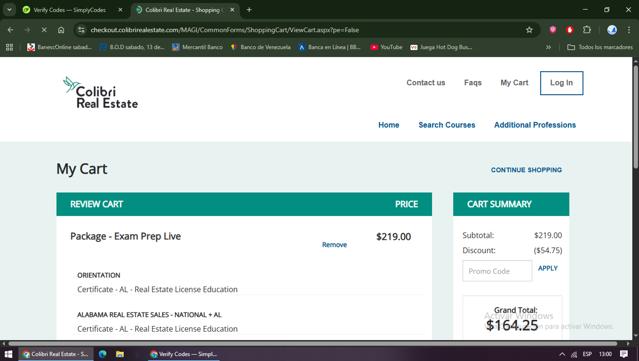Open the new tab plus button

pyautogui.click(x=249, y=10)
